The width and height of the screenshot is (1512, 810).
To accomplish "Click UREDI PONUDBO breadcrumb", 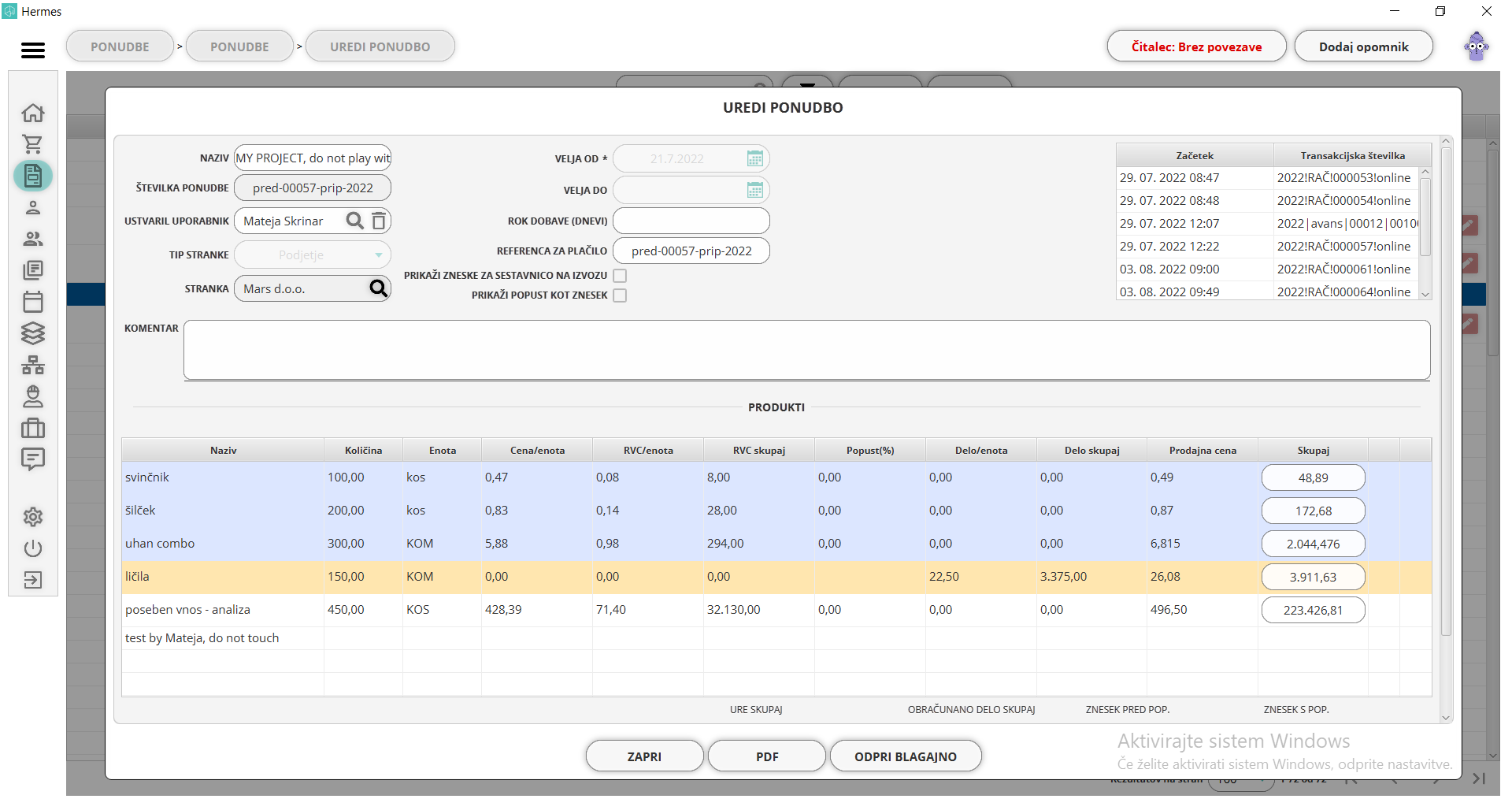I will (x=380, y=46).
